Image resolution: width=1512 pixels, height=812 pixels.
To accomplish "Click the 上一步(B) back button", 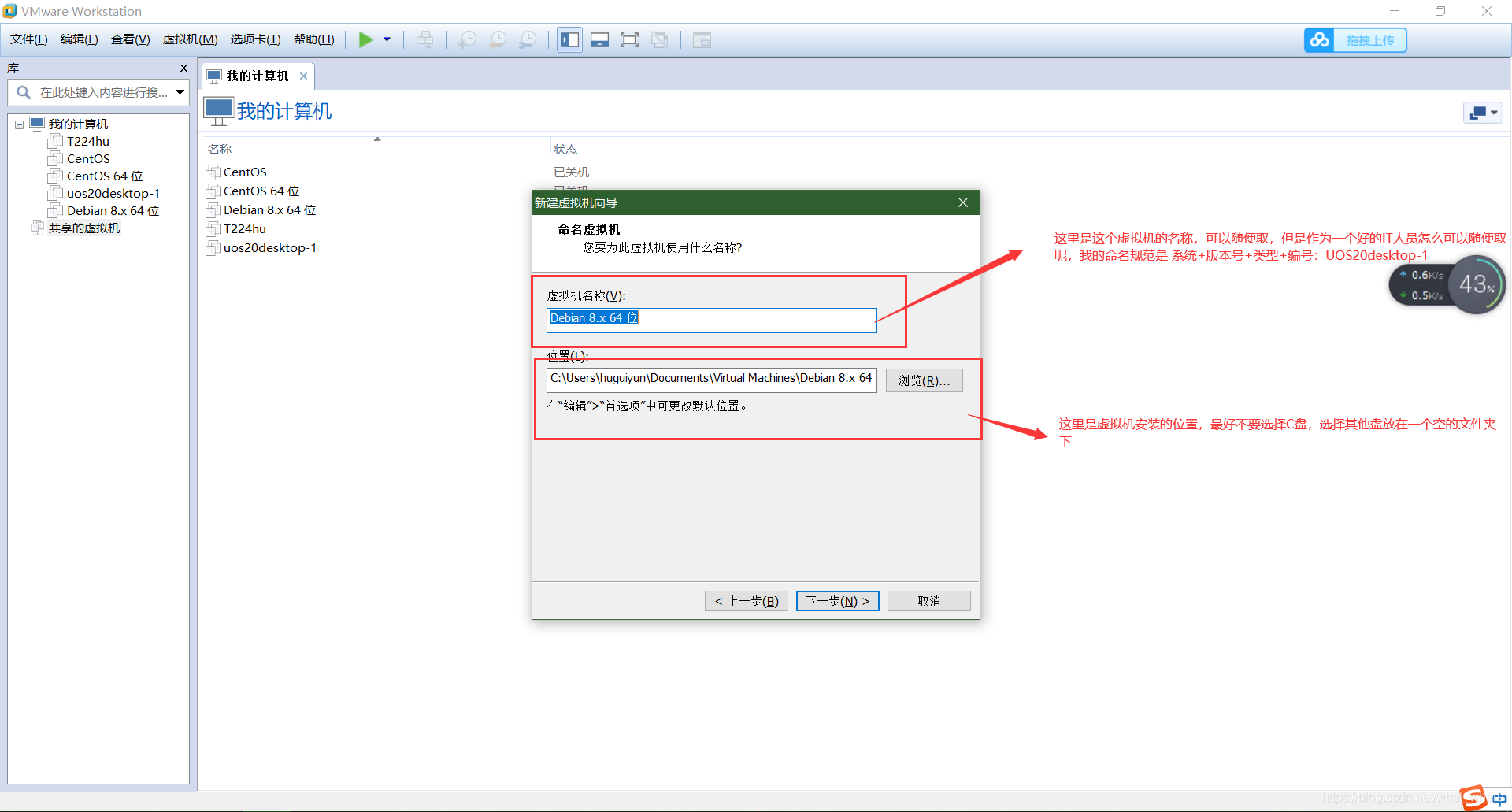I will click(746, 601).
